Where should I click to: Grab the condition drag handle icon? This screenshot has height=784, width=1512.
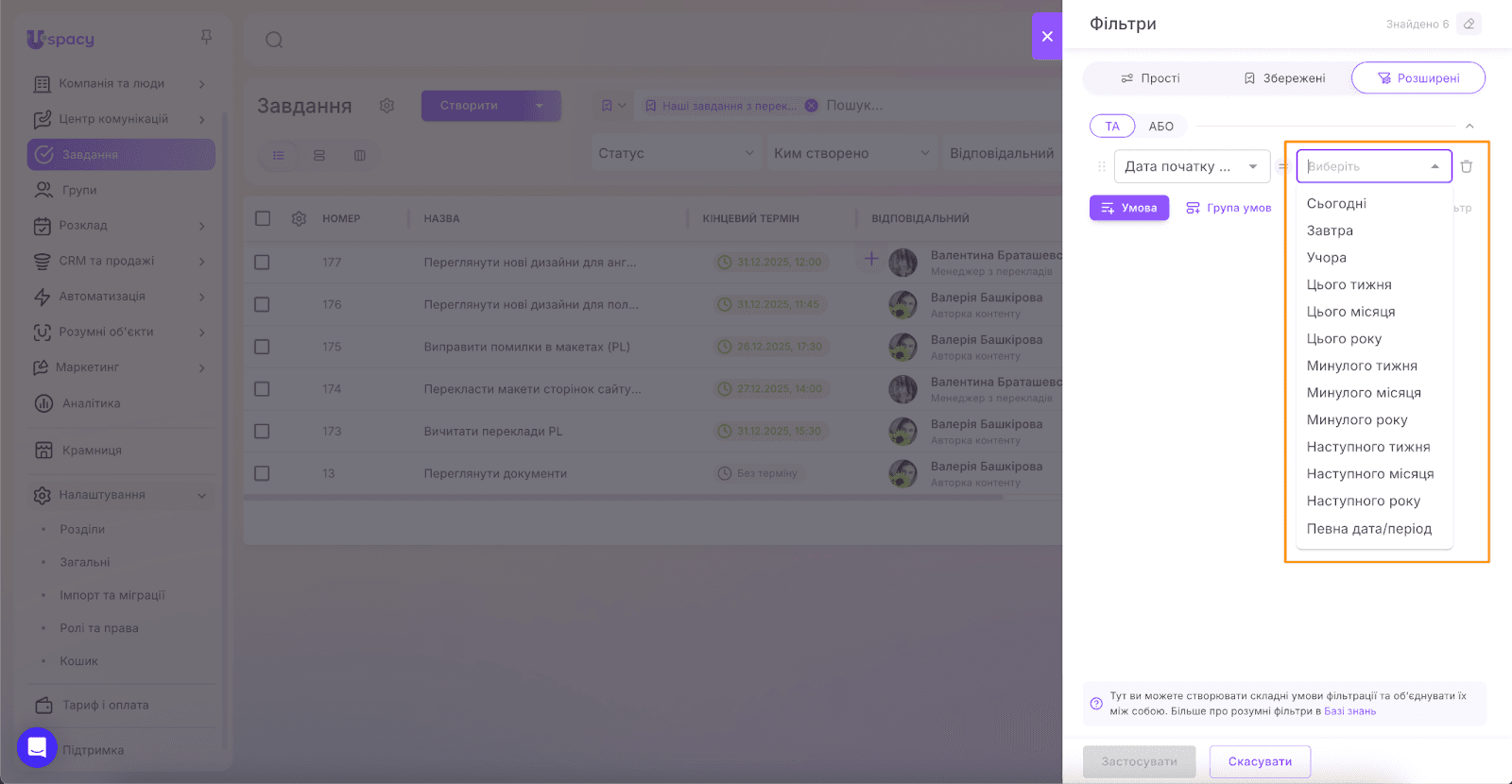coord(1101,166)
